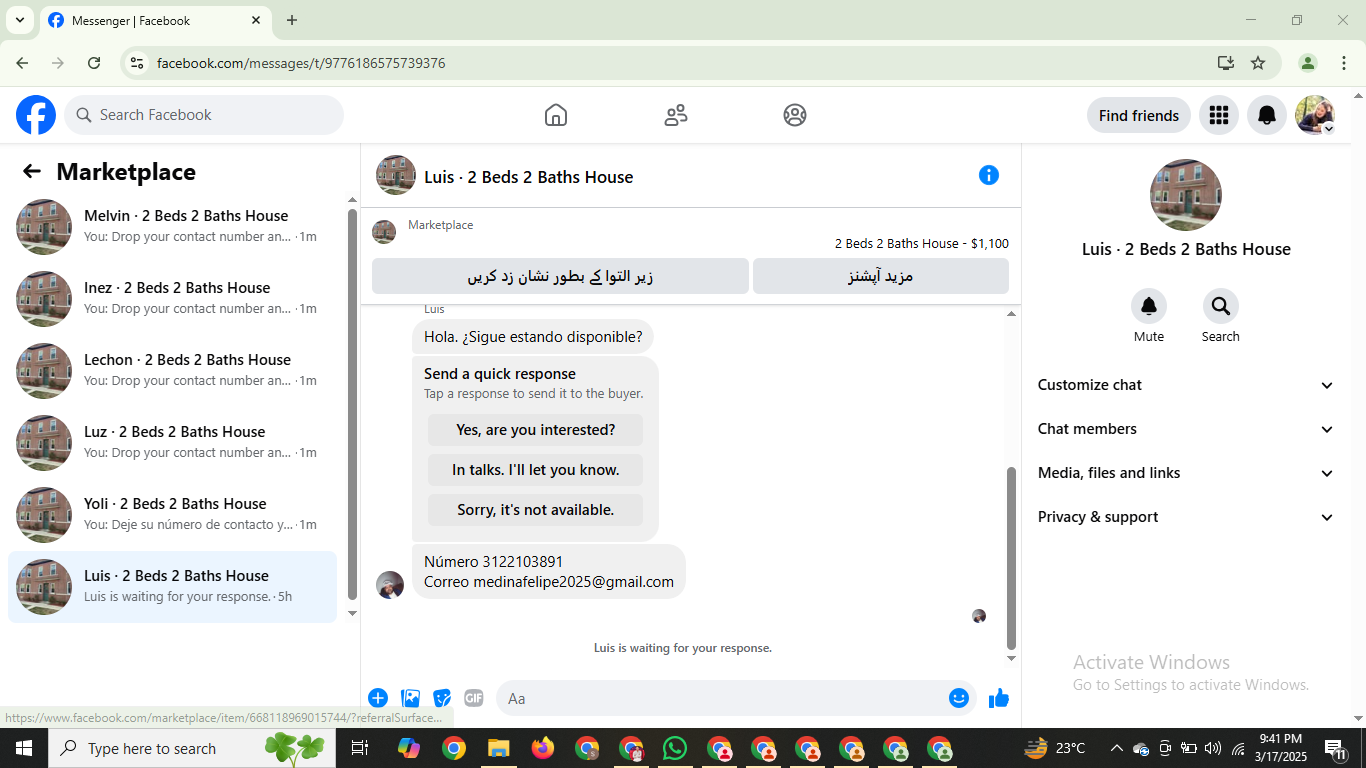
Task: Click the more options Urdu button
Action: (881, 276)
